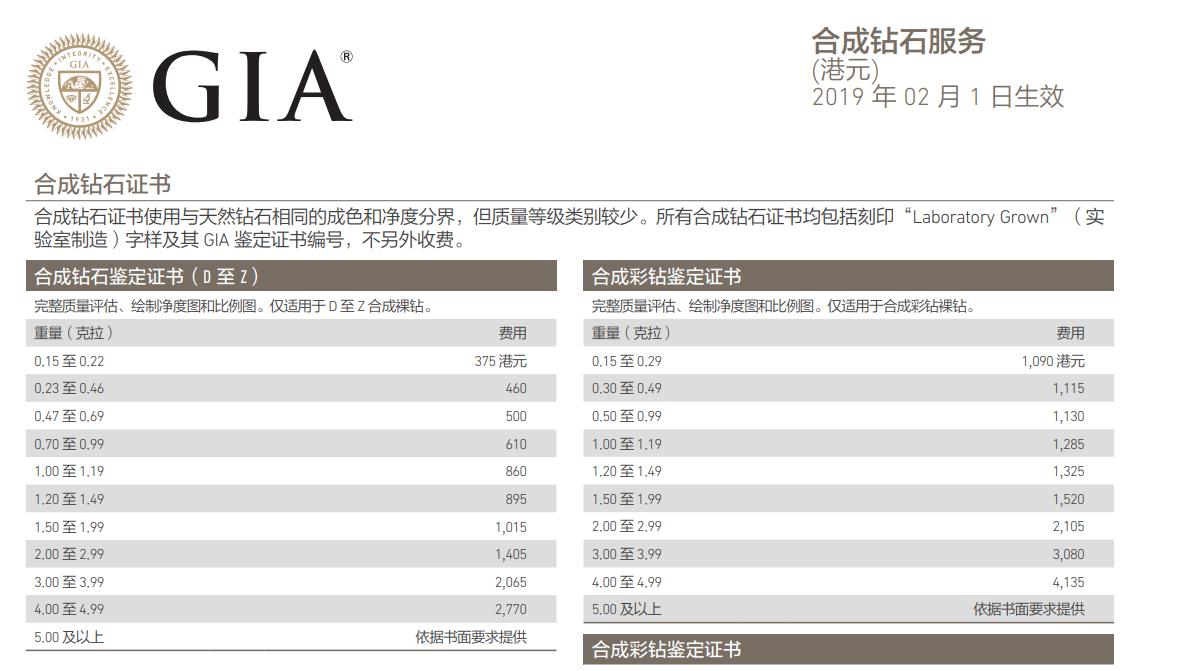The image size is (1179, 671).
Task: Click the left table's 费用 column header
Action: (512, 332)
